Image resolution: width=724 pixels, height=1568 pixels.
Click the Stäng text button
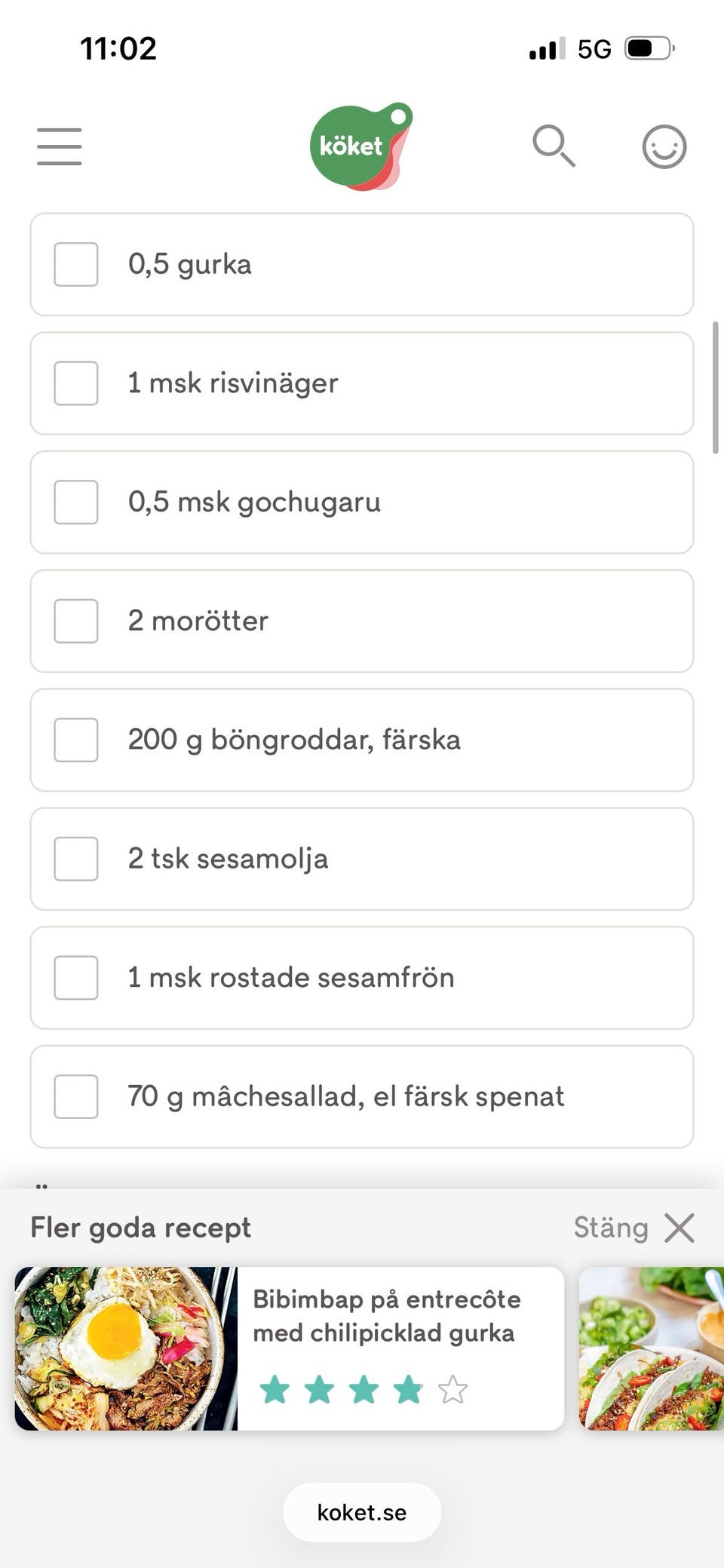tap(611, 1228)
